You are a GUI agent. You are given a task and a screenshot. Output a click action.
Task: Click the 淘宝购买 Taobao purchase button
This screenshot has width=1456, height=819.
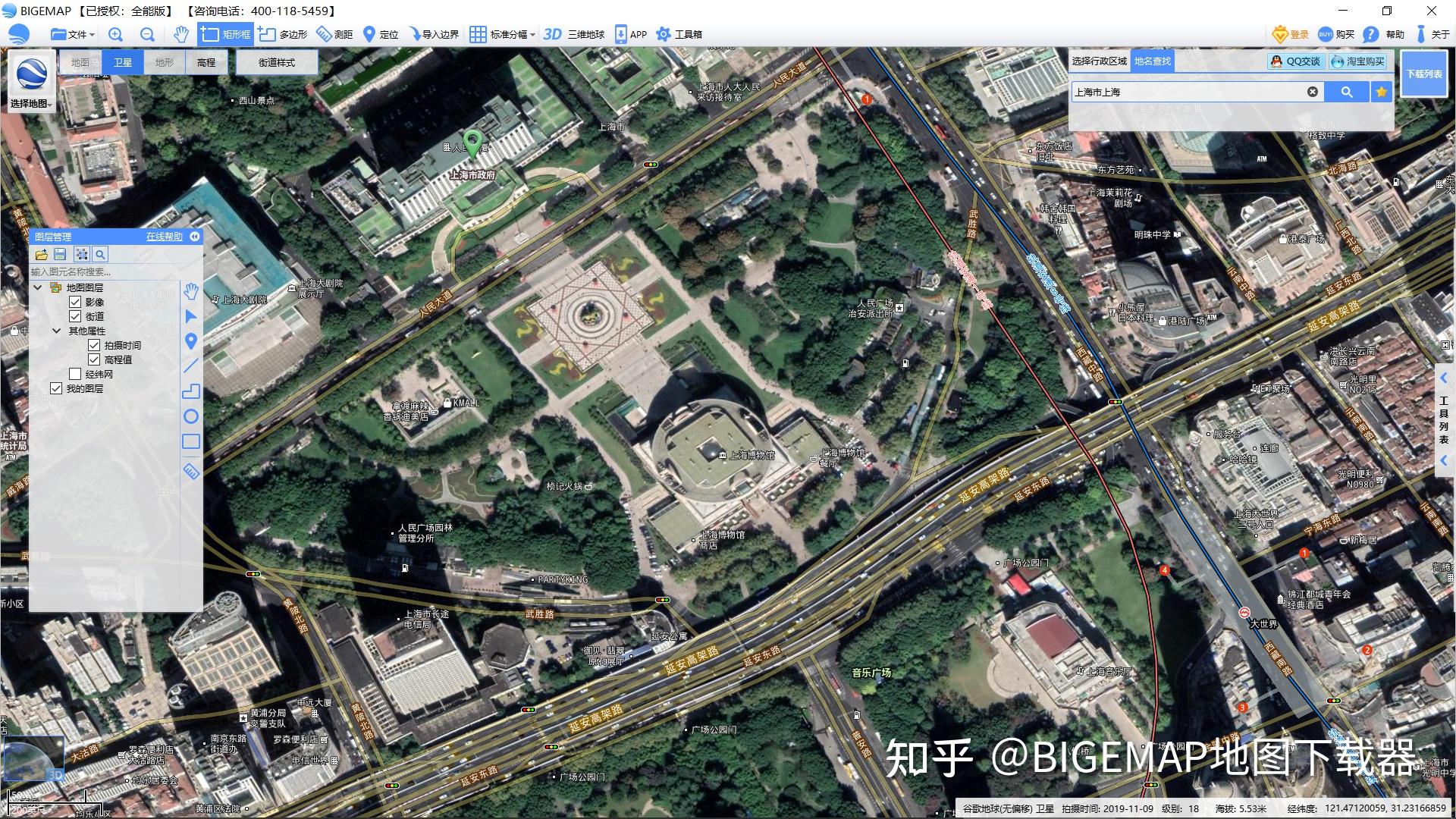[1358, 61]
